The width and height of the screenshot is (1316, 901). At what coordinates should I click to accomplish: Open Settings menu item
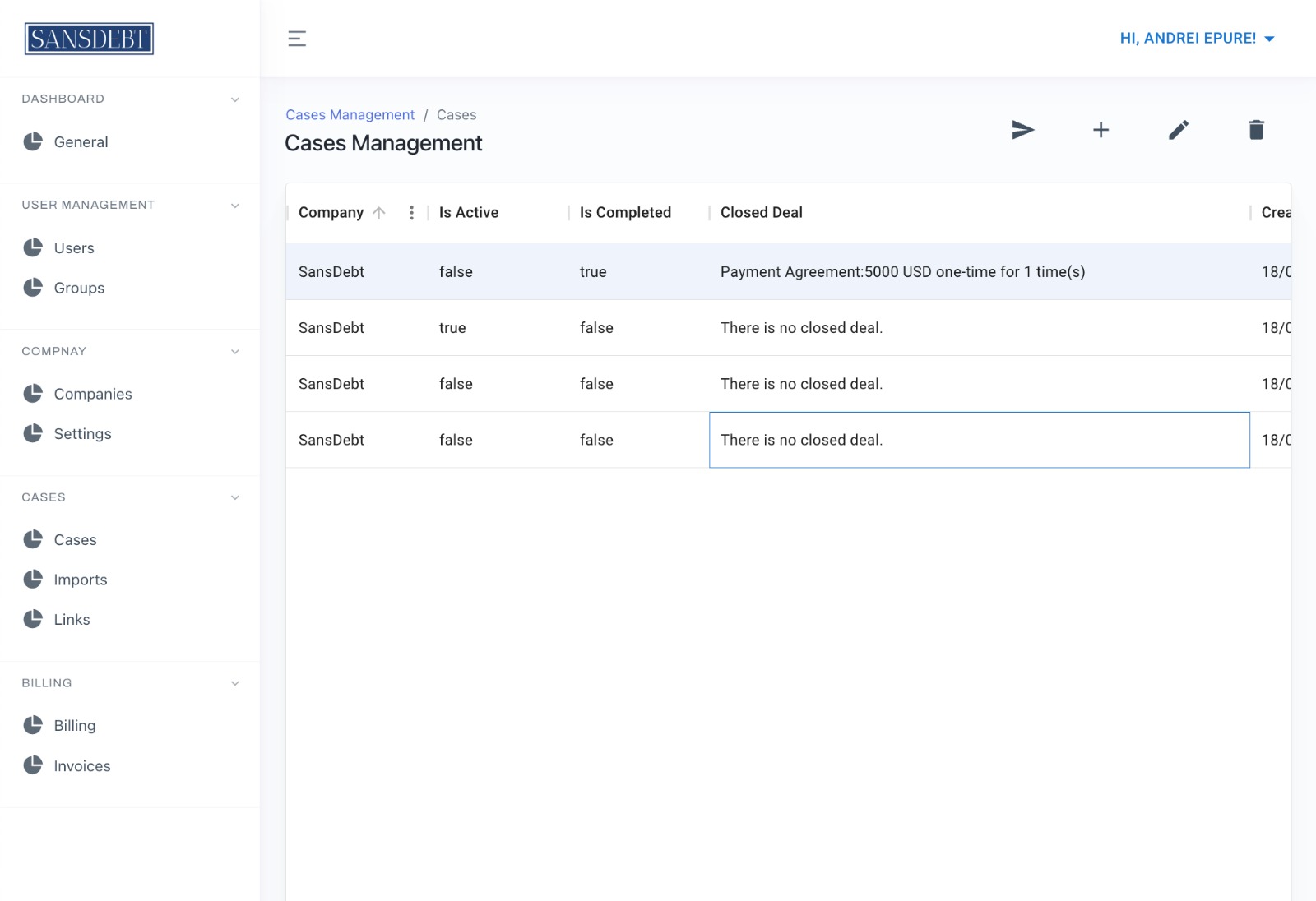pos(82,434)
